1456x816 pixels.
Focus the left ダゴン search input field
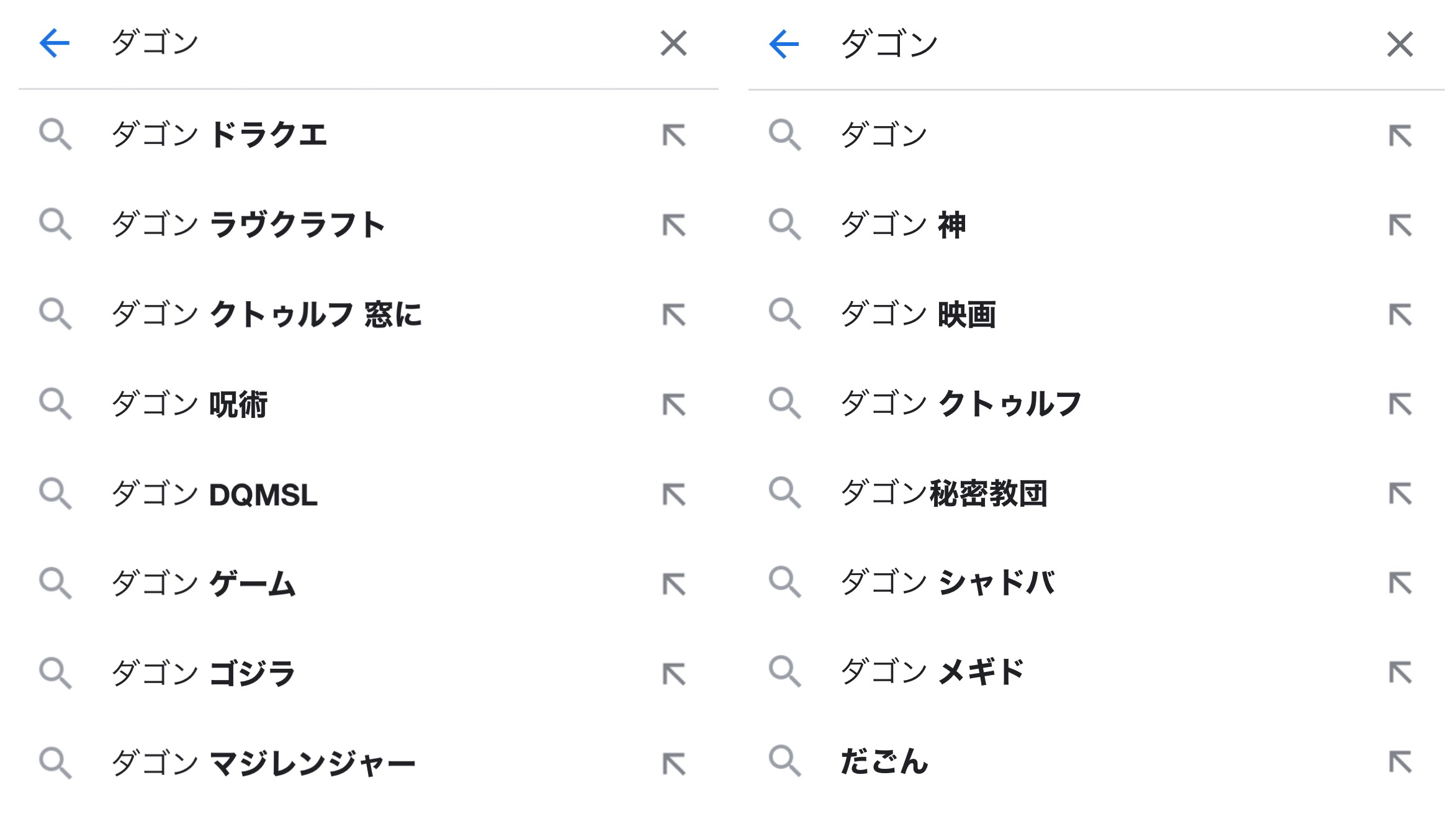pyautogui.click(x=372, y=43)
